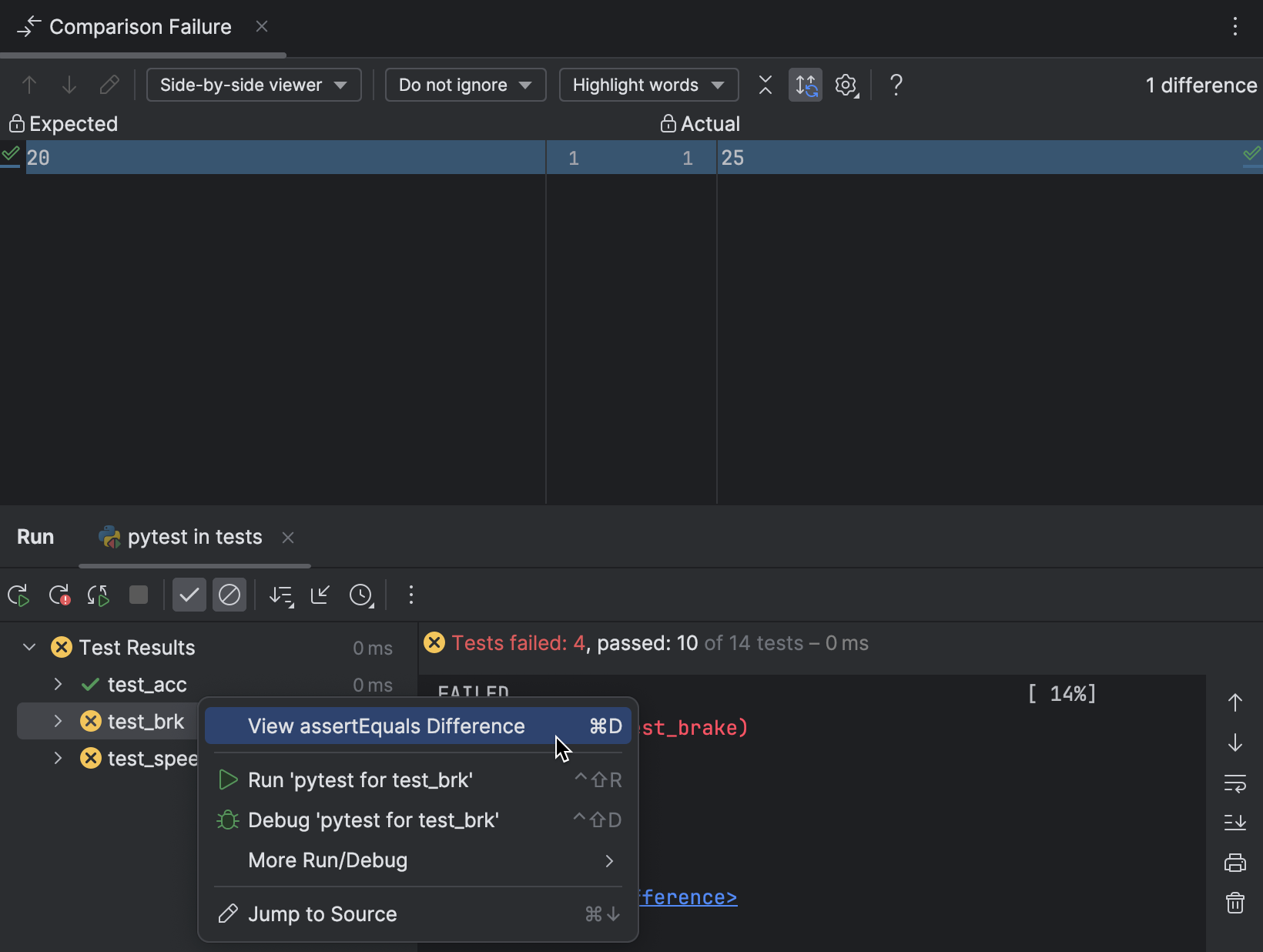Switch to the pytest in tests tab

(194, 537)
